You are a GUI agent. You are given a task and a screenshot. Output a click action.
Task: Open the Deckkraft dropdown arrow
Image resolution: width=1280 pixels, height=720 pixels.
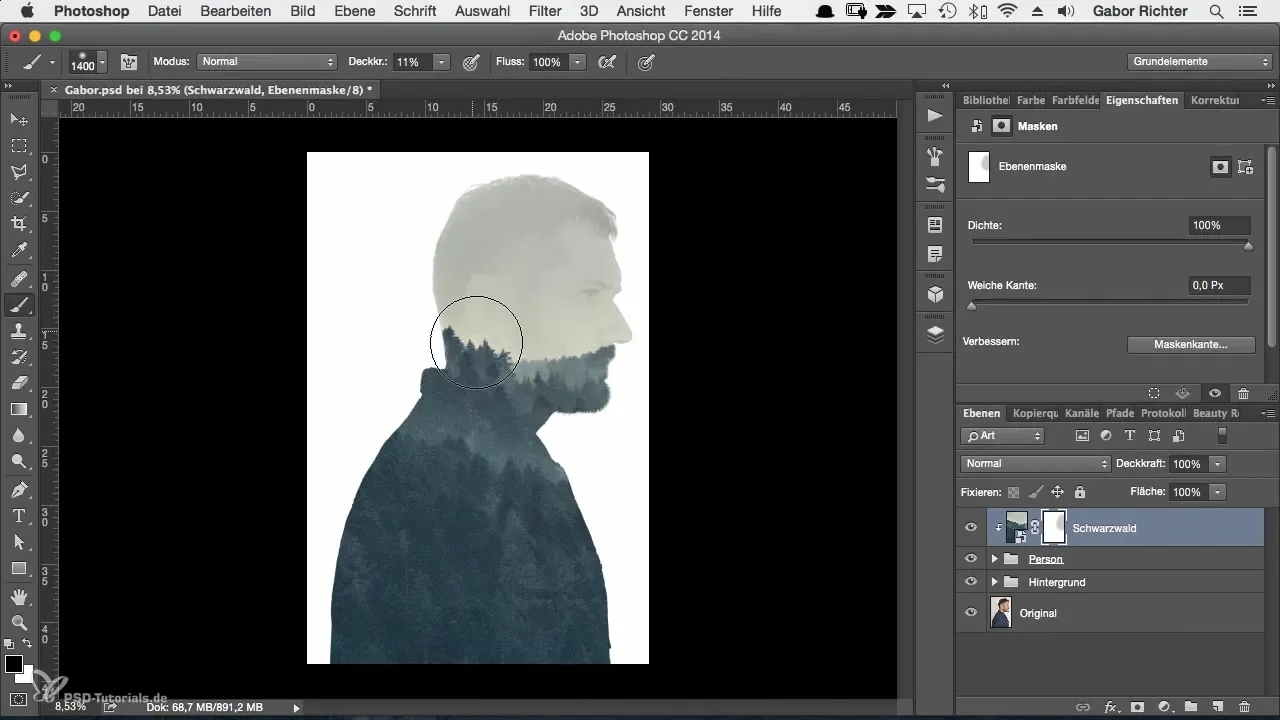(1217, 464)
